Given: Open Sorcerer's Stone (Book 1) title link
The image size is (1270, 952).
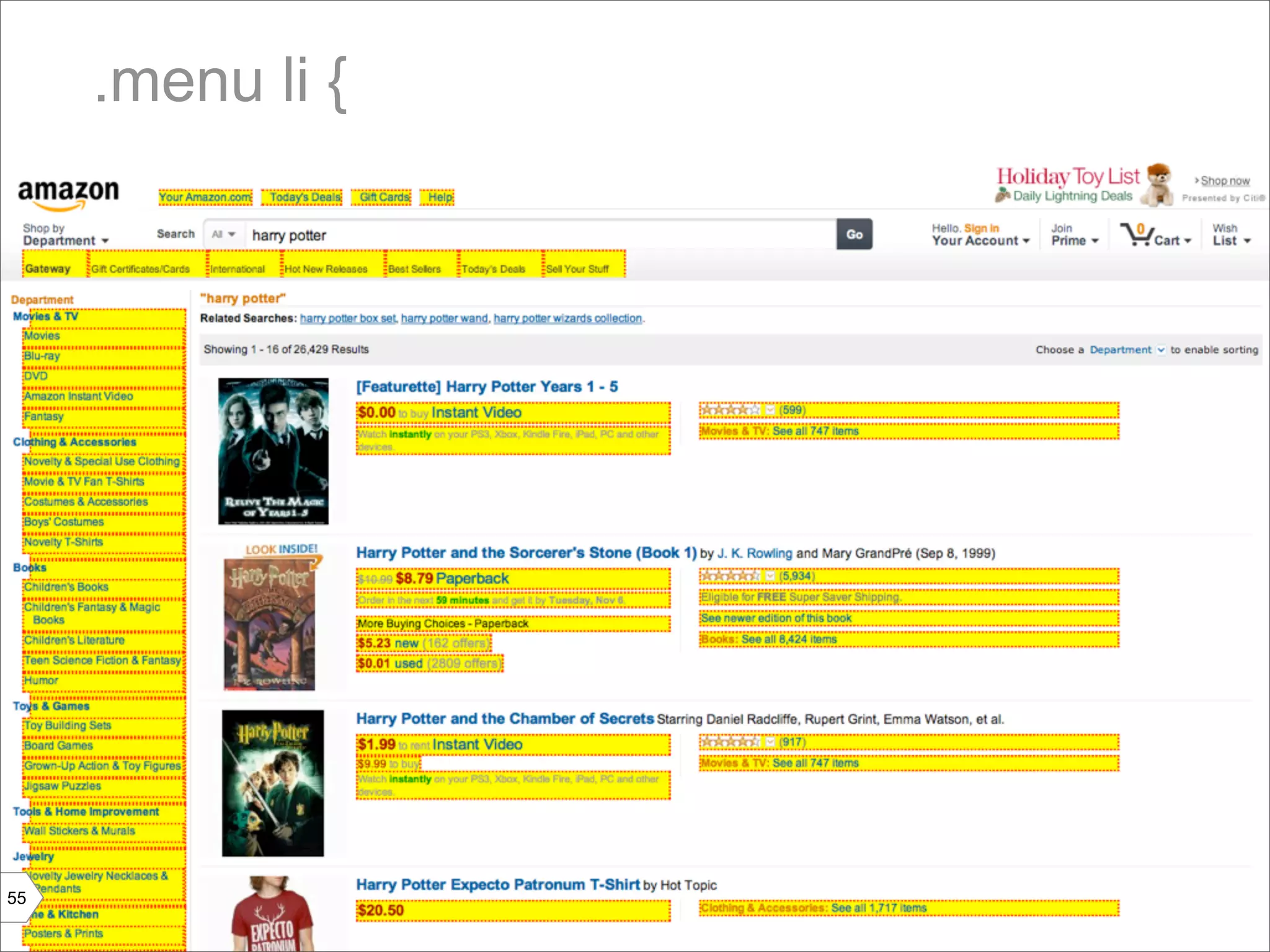Looking at the screenshot, I should (x=526, y=553).
